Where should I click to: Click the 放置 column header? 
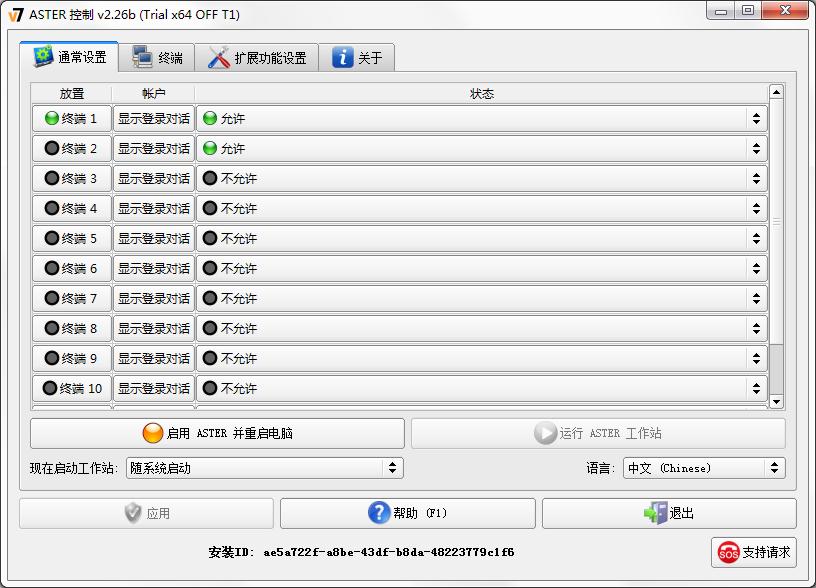[x=72, y=94]
